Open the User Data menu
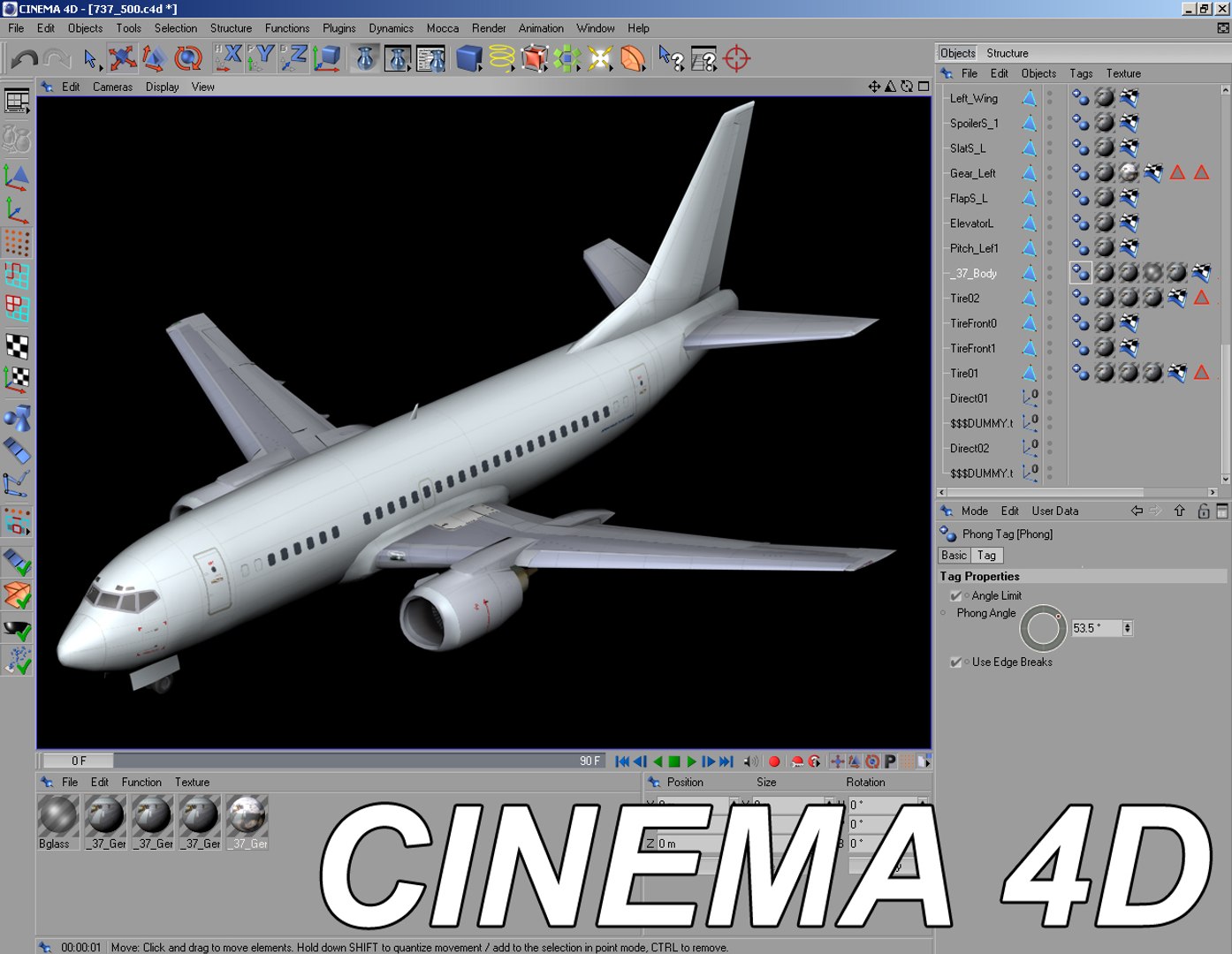Image resolution: width=1232 pixels, height=954 pixels. [1055, 511]
